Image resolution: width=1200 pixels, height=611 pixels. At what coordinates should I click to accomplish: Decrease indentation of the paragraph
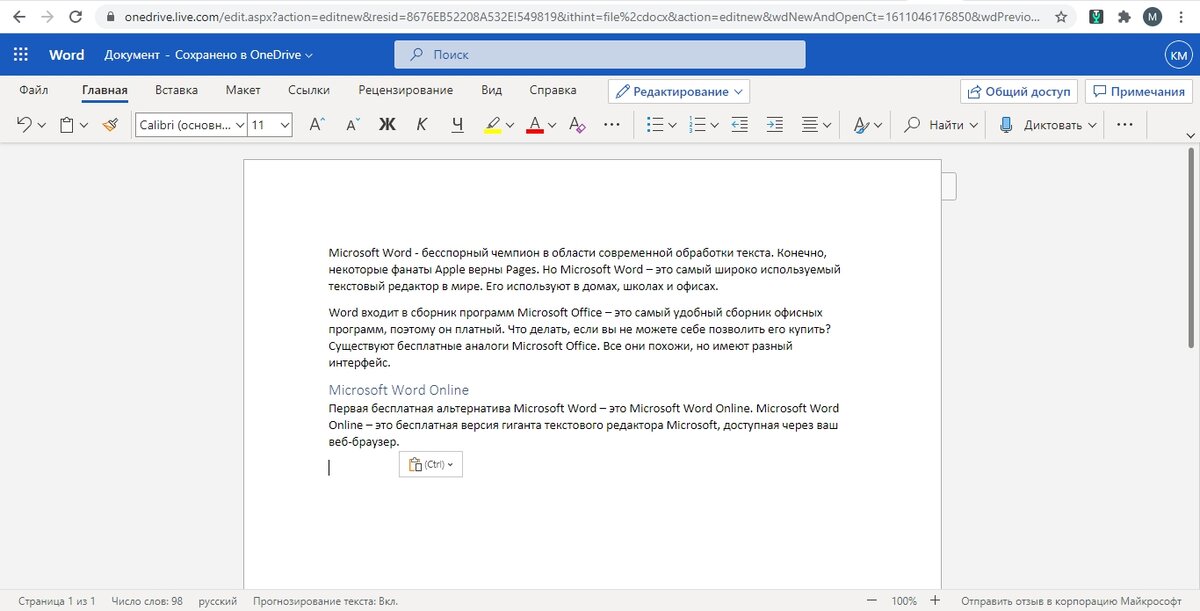coord(739,125)
